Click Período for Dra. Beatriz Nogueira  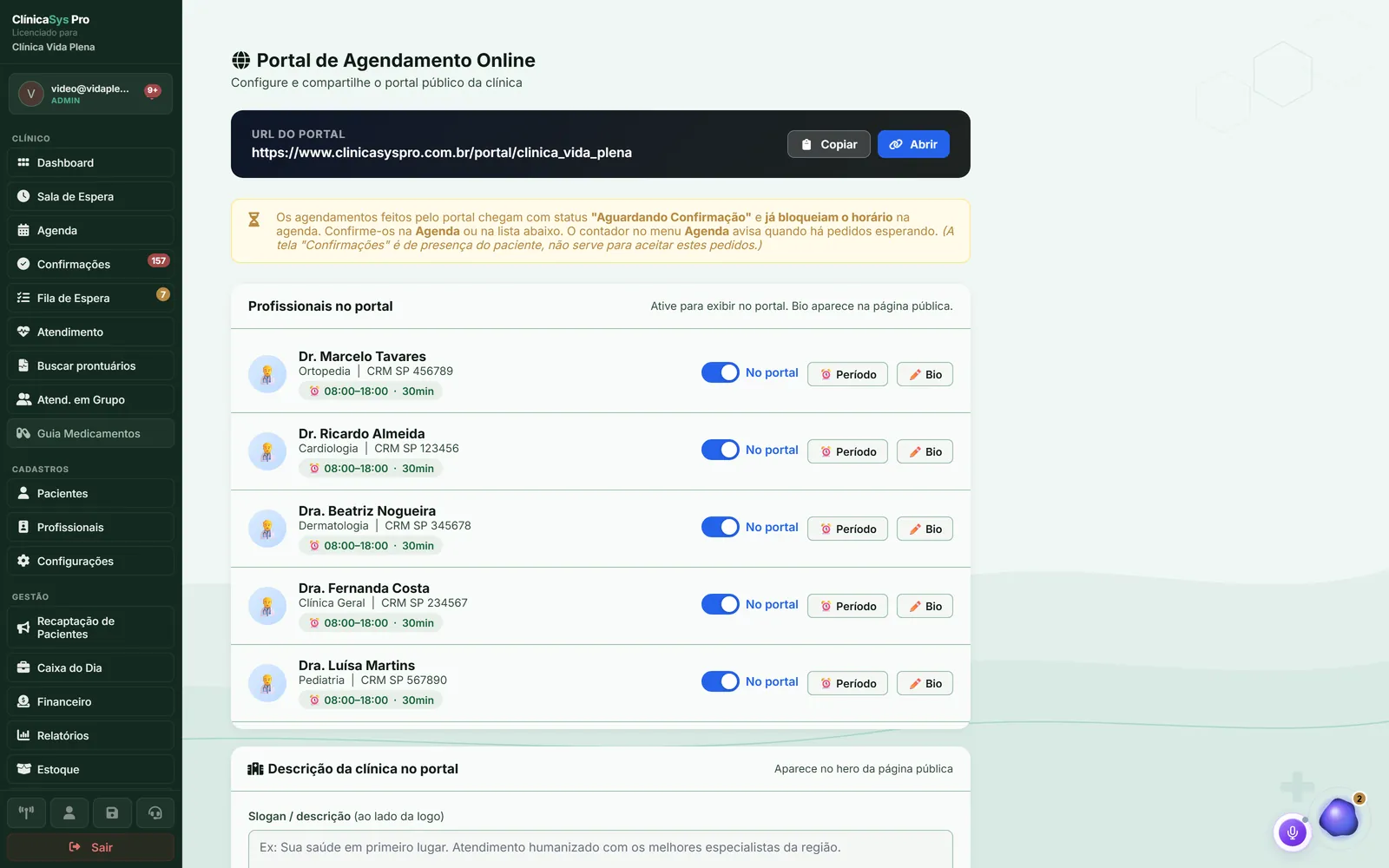tap(847, 529)
